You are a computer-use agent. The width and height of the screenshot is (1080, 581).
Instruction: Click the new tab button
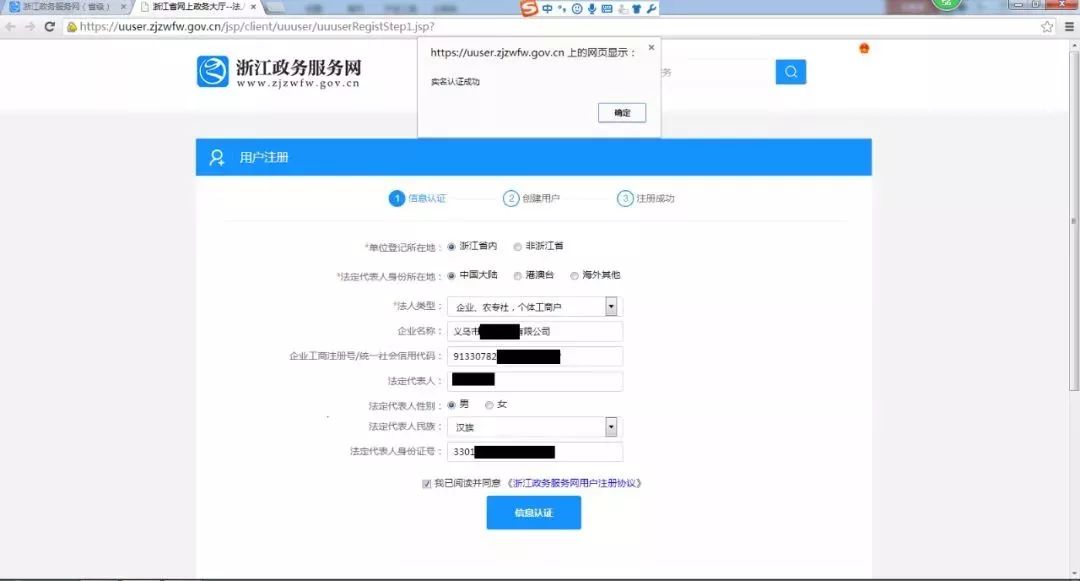coord(276,7)
